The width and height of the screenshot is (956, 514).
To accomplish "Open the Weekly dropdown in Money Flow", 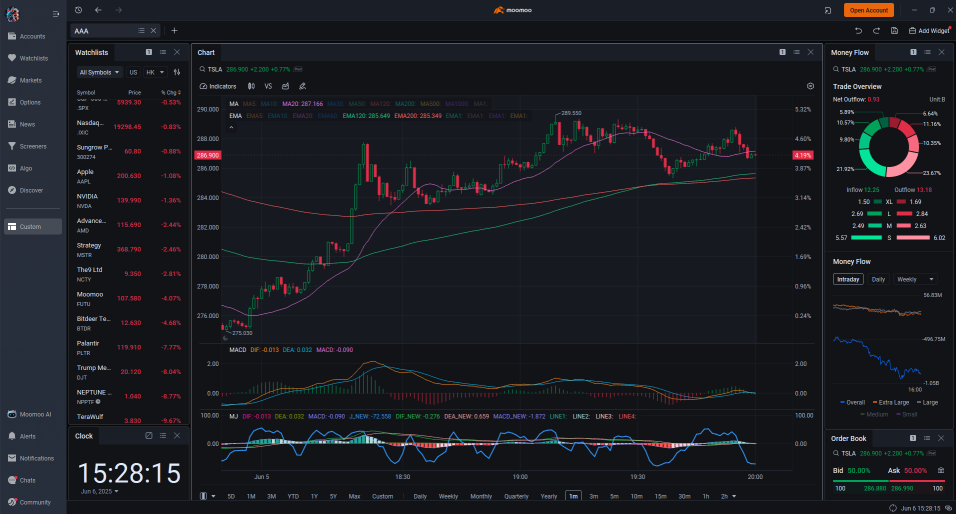I will point(915,279).
